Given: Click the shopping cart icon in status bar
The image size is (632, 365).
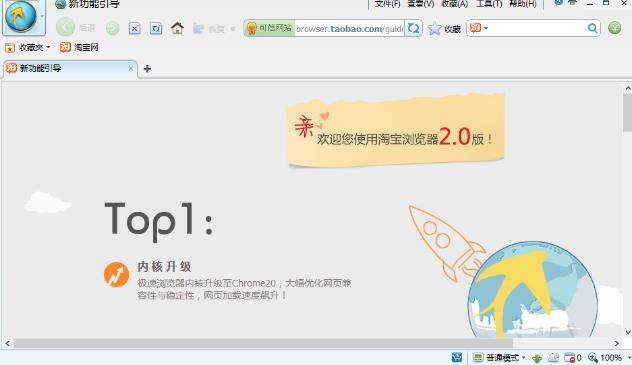Looking at the screenshot, I should coord(457,357).
